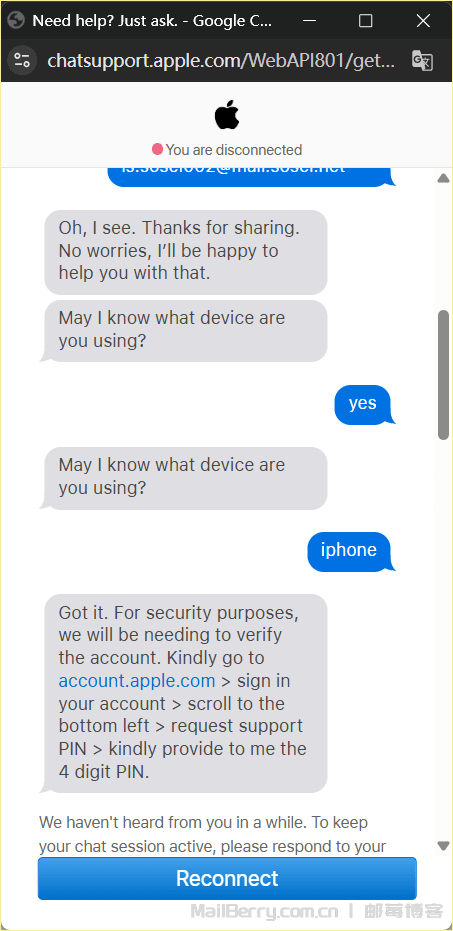
Task: Click the red disconnected status dot
Action: (157, 149)
